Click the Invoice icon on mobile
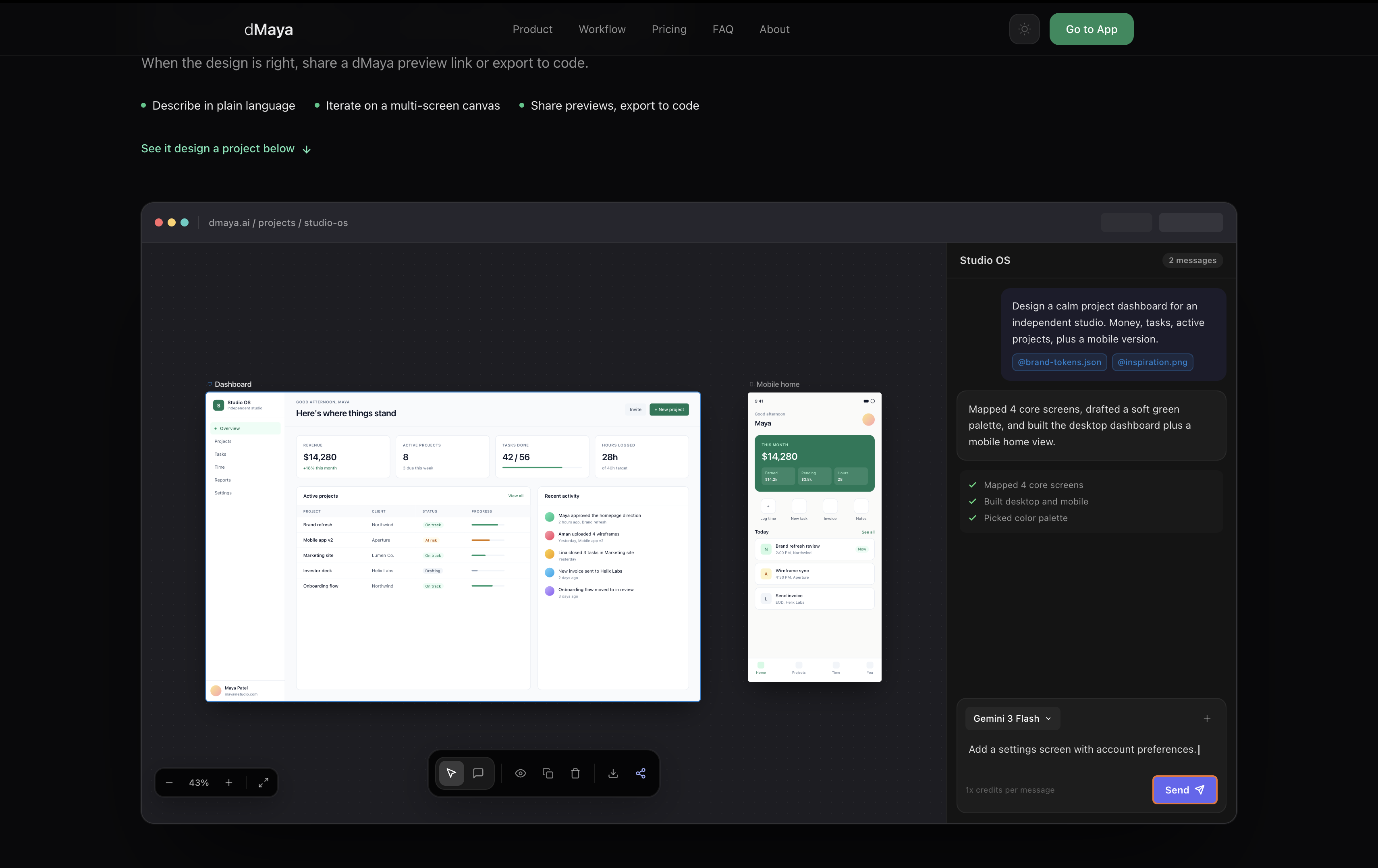The height and width of the screenshot is (868, 1378). click(830, 507)
